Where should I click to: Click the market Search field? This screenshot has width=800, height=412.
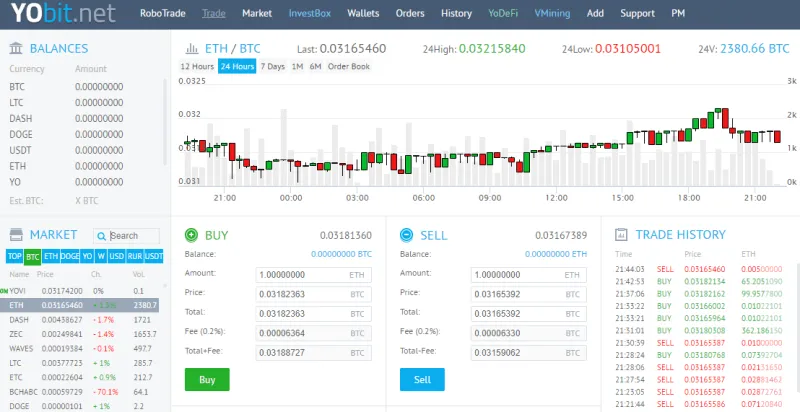[x=127, y=236]
